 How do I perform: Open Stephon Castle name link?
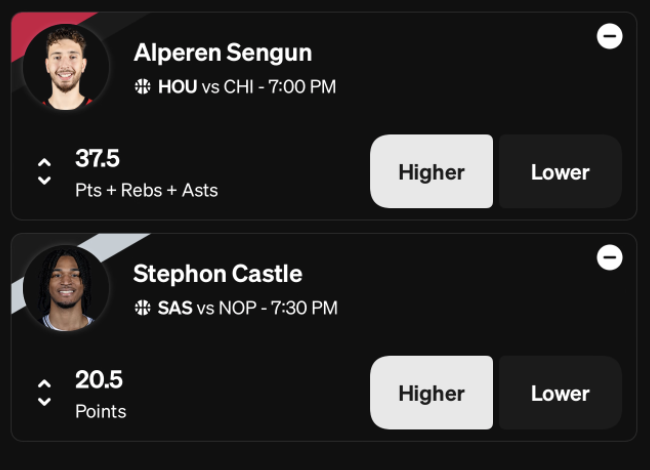[218, 274]
